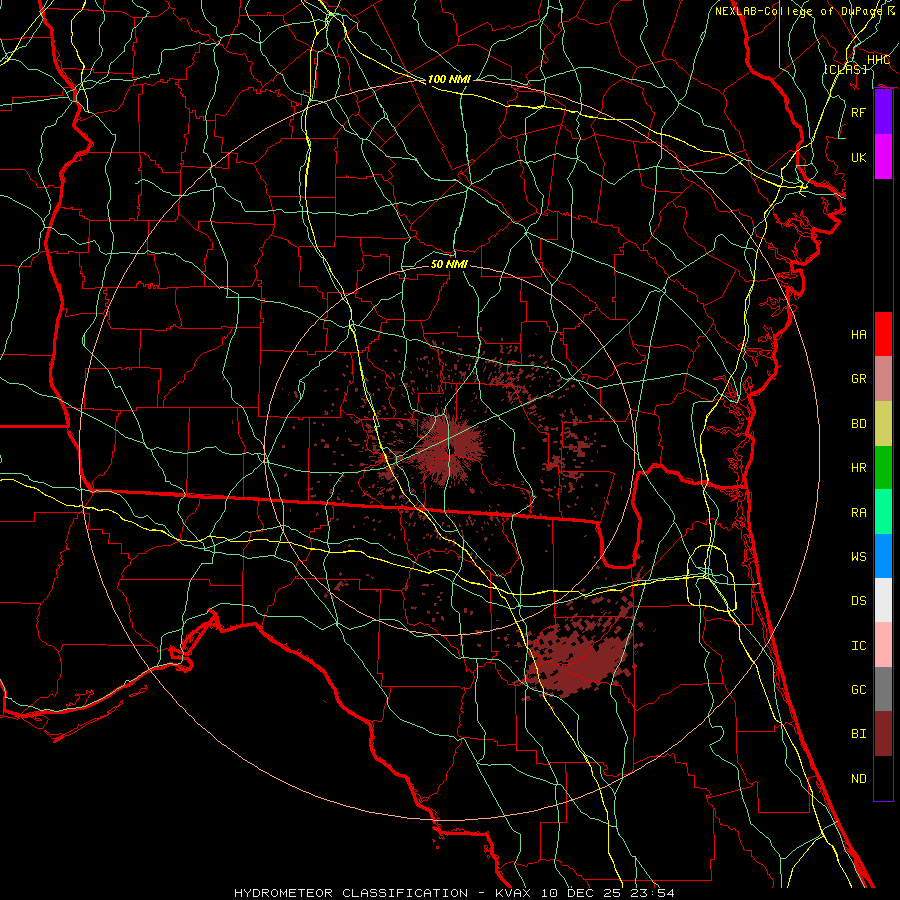900x900 pixels.
Task: Click the GR legend label
Action: point(858,379)
